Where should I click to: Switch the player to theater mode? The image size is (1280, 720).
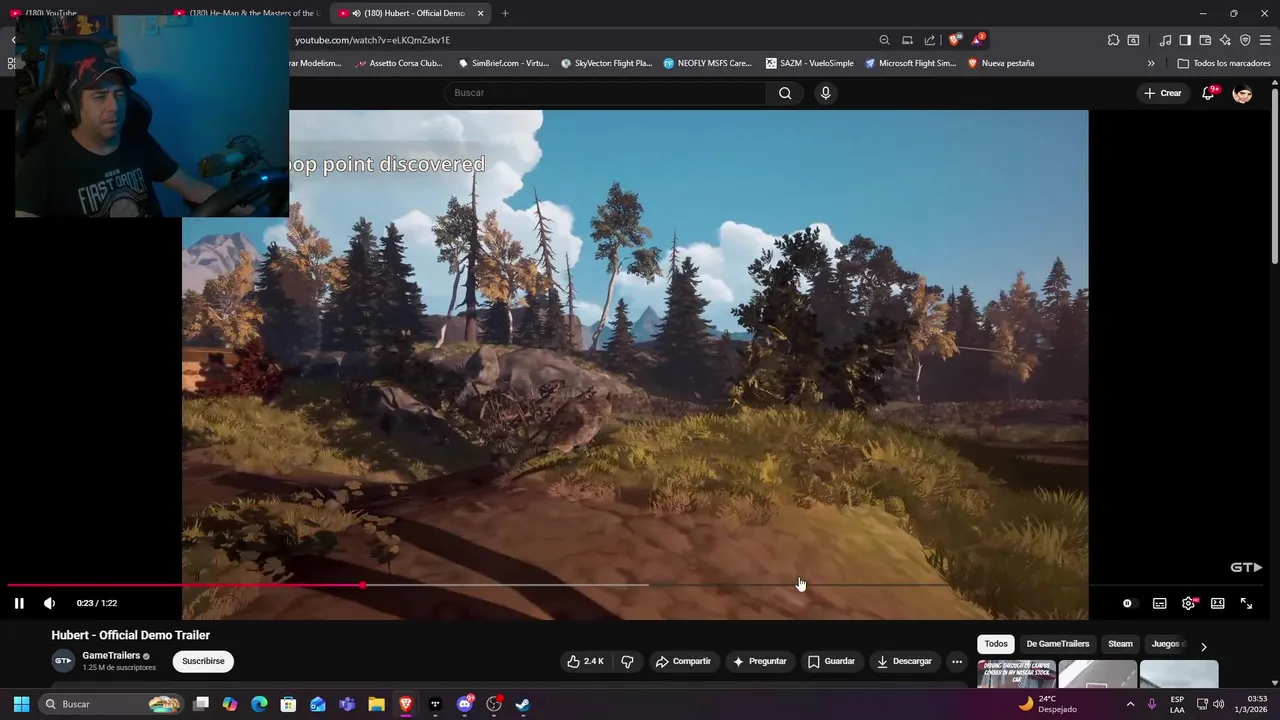1218,603
